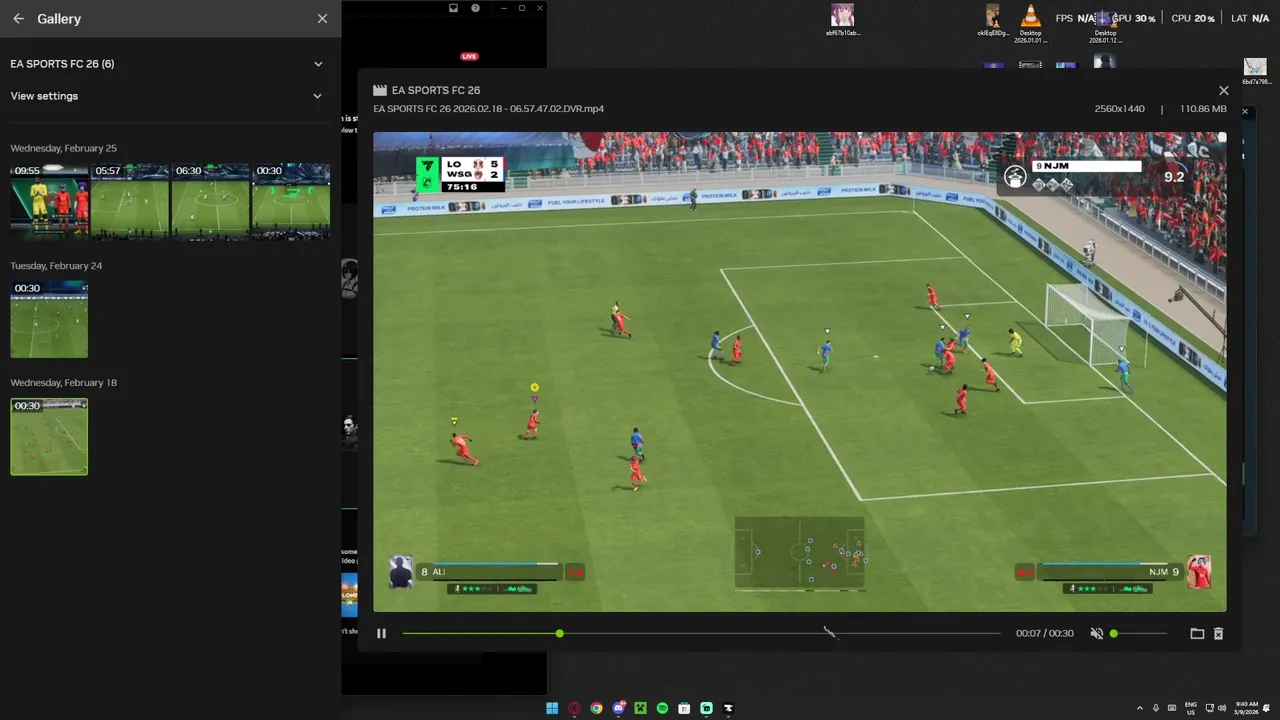The image size is (1280, 720).
Task: Open Spotify from taskbar
Action: (x=662, y=708)
